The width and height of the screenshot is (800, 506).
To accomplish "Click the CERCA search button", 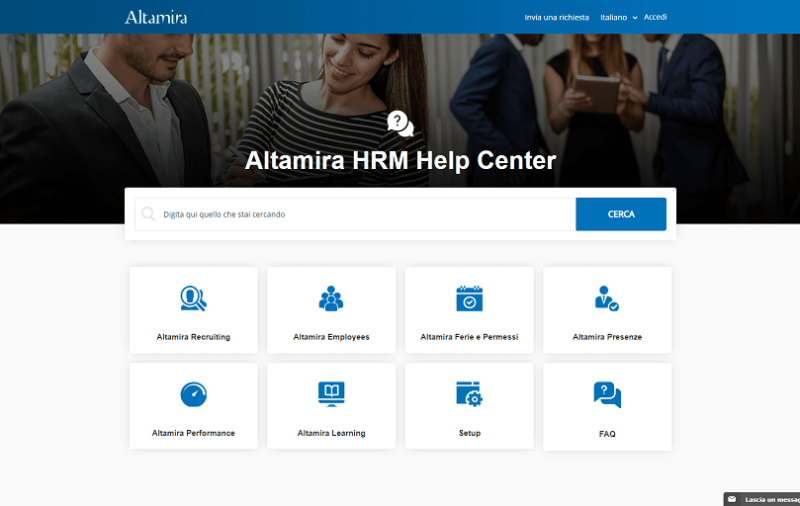I will [x=621, y=214].
